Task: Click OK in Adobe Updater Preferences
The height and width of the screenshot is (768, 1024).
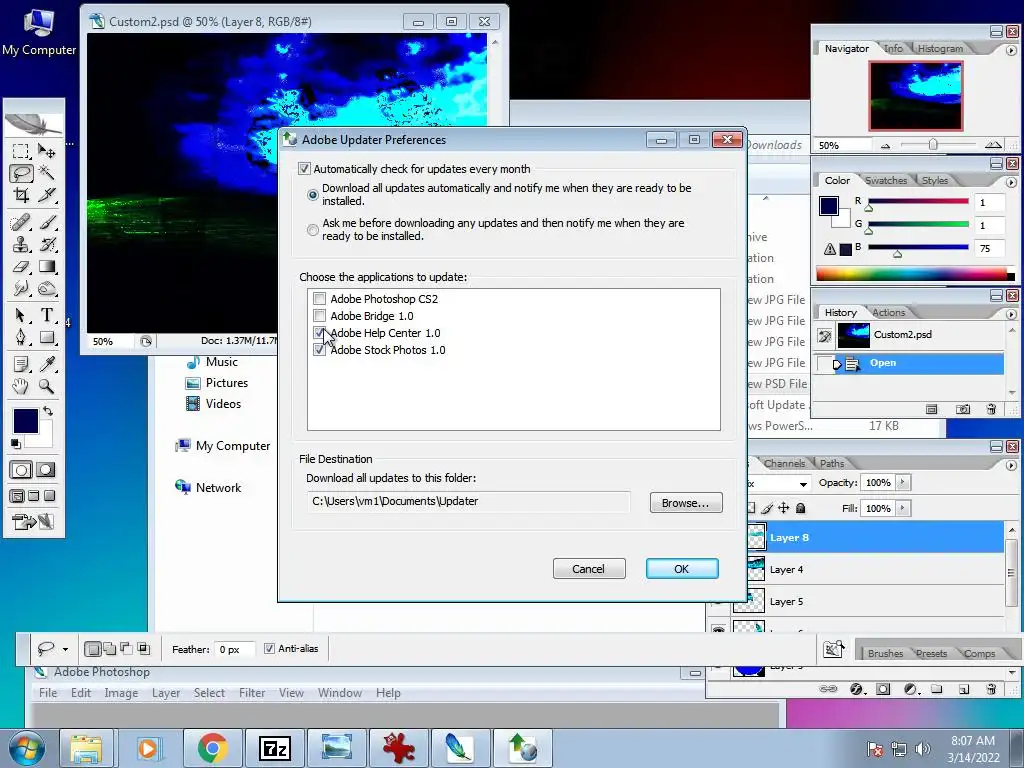Action: pos(682,569)
